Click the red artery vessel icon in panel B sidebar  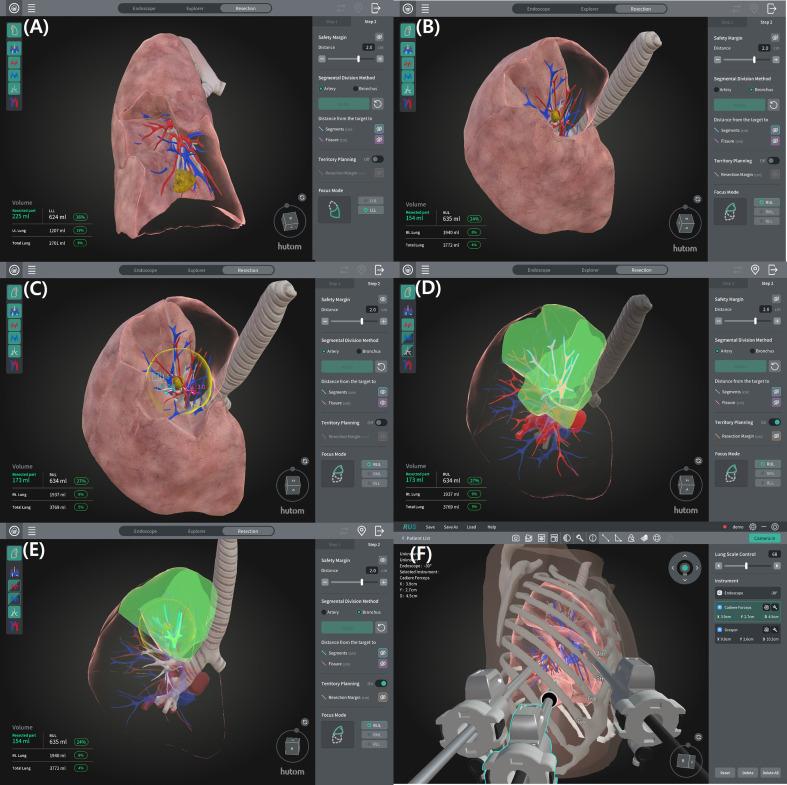(408, 63)
